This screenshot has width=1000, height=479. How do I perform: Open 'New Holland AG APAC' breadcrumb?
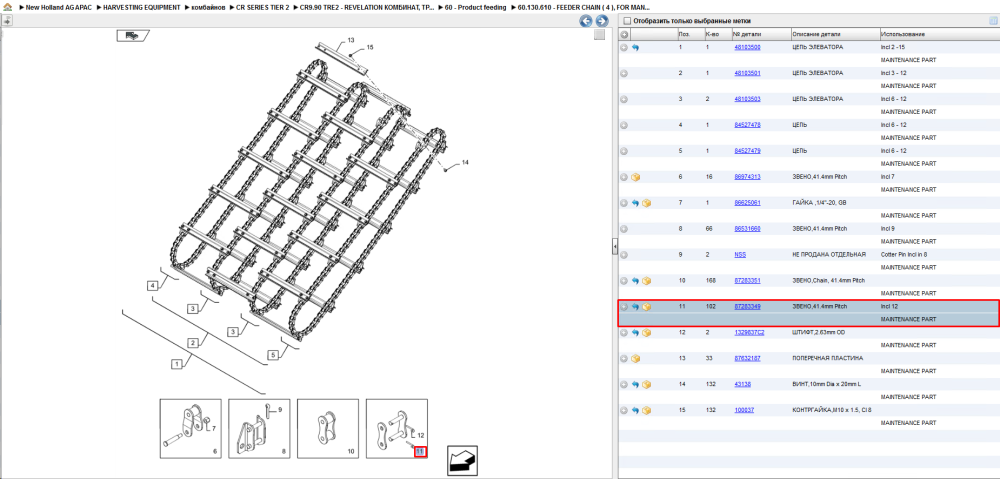tap(57, 7)
